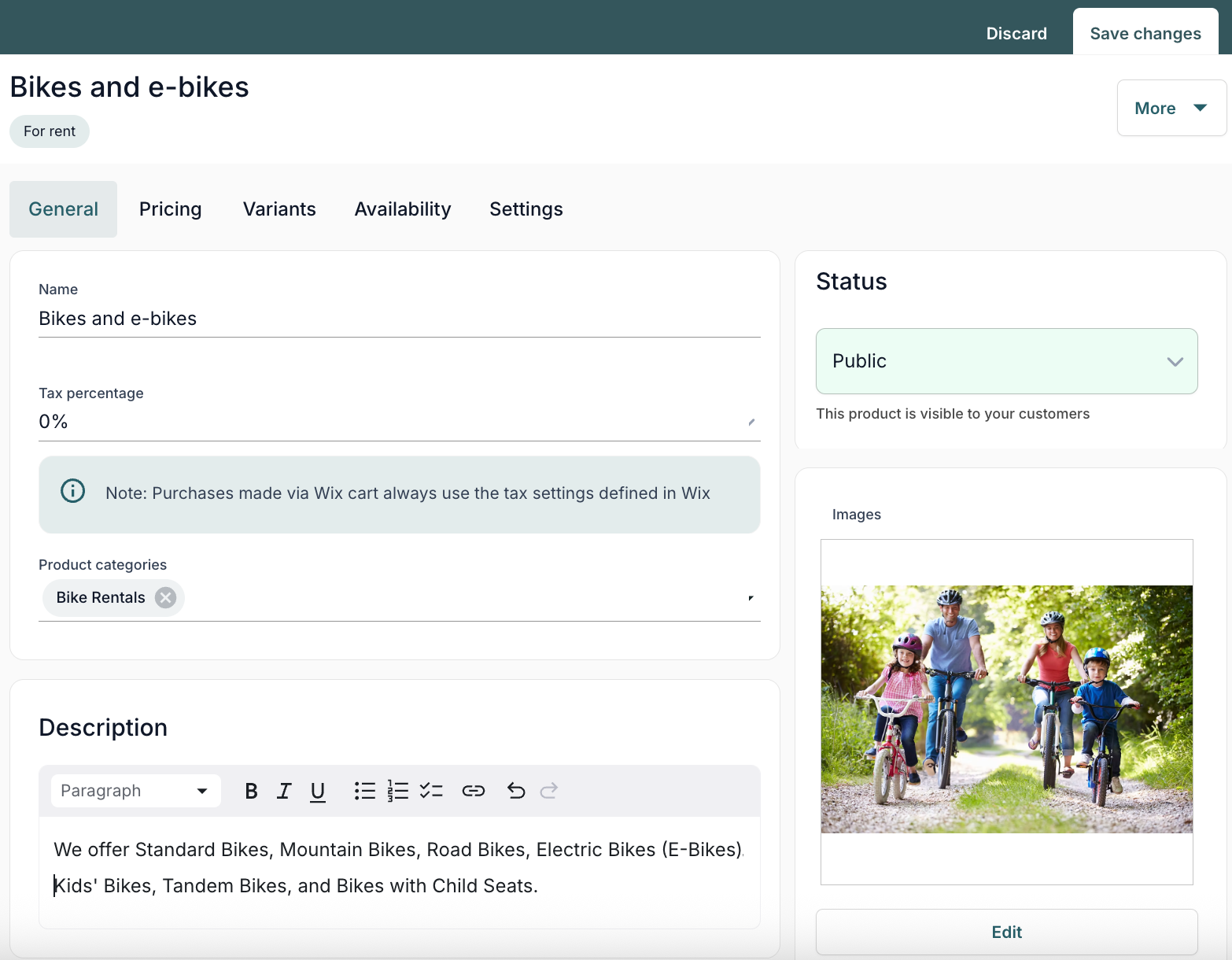This screenshot has width=1232, height=960.
Task: Expand the Public status dropdown
Action: coord(1007,361)
